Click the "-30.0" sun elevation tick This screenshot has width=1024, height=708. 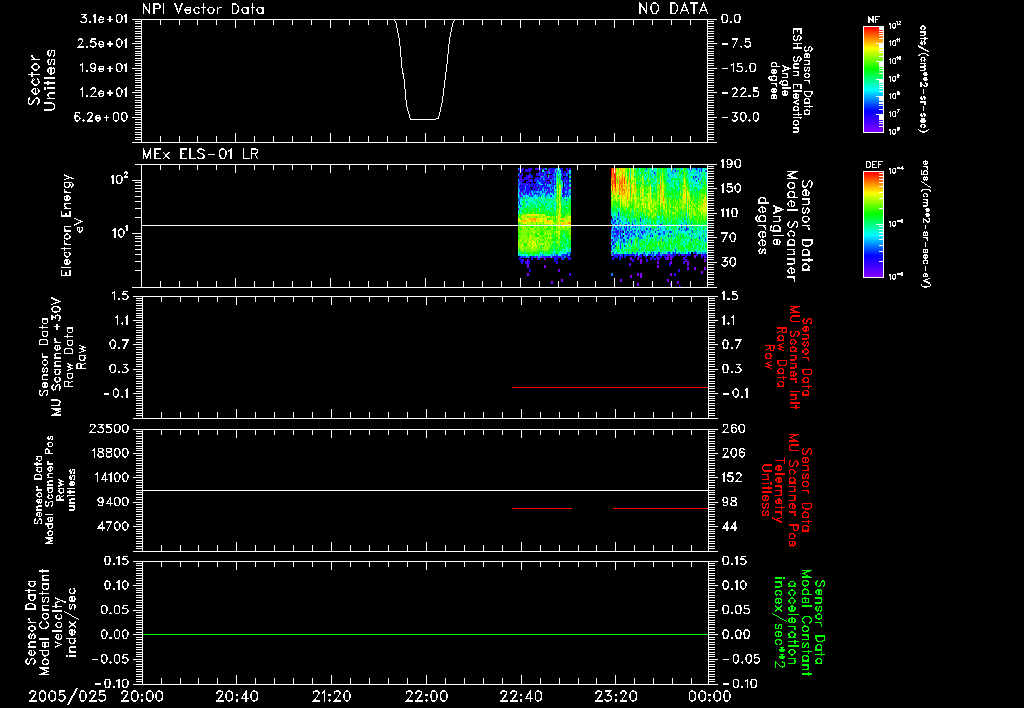point(741,117)
